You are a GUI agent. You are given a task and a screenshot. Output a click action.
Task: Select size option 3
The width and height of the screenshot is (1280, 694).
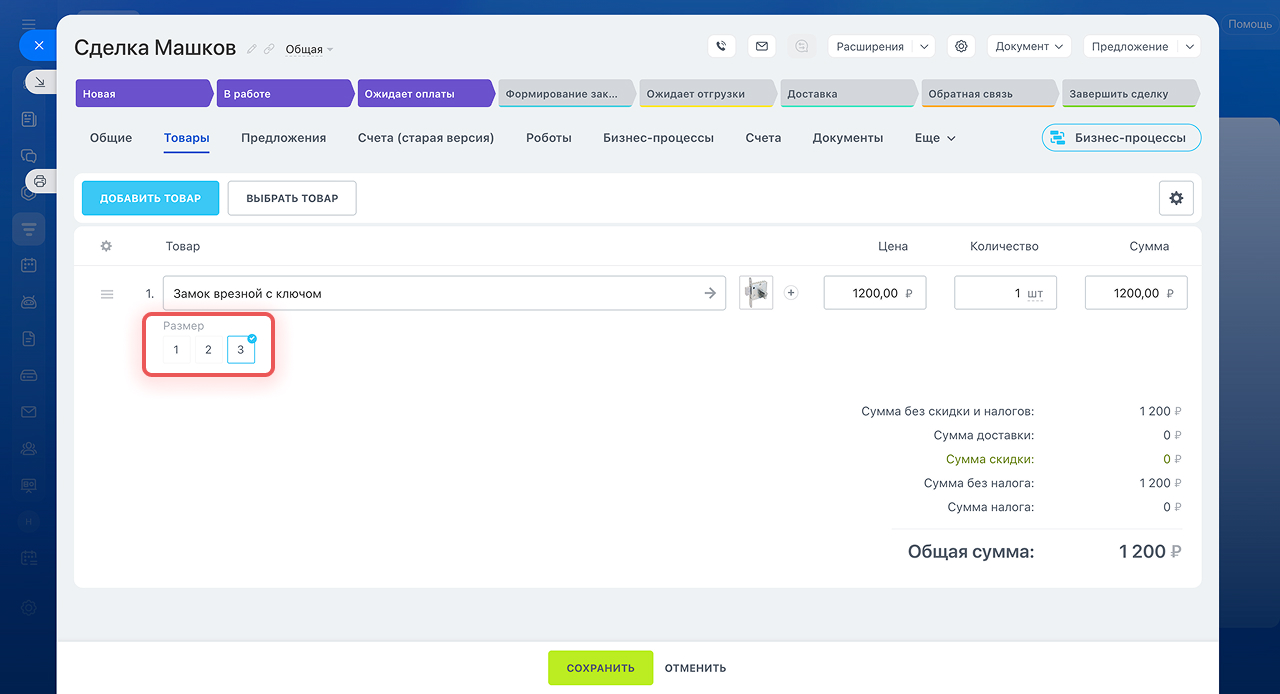tap(240, 350)
